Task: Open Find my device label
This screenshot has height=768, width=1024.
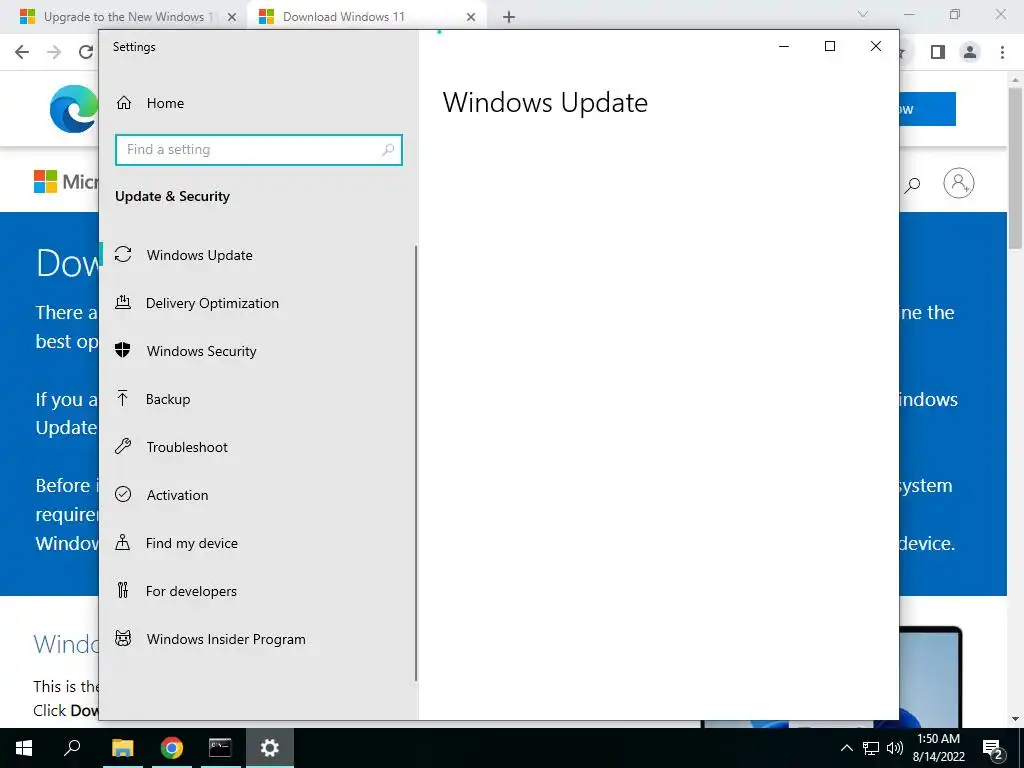Action: point(191,543)
